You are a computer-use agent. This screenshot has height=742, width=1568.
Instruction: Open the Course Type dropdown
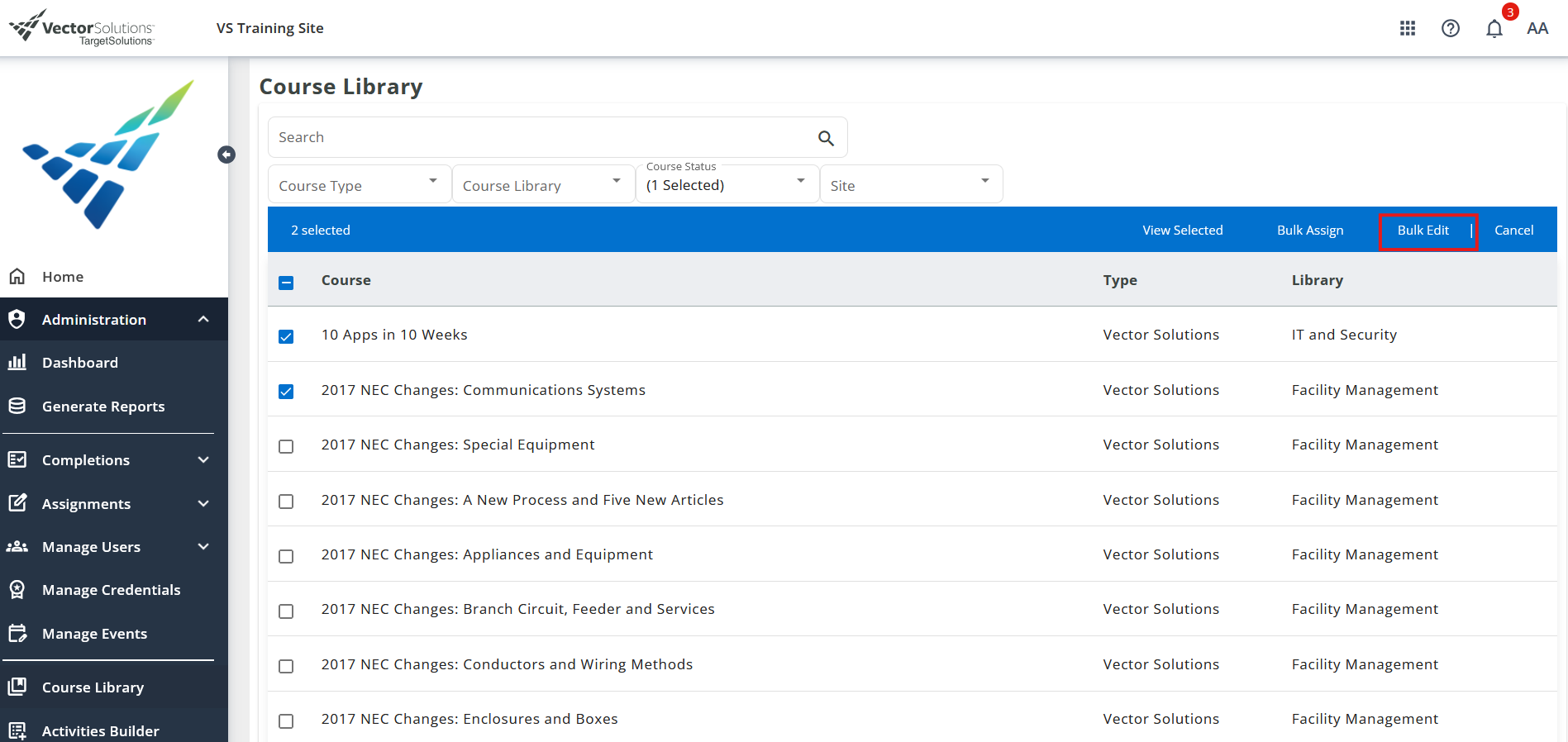coord(360,184)
